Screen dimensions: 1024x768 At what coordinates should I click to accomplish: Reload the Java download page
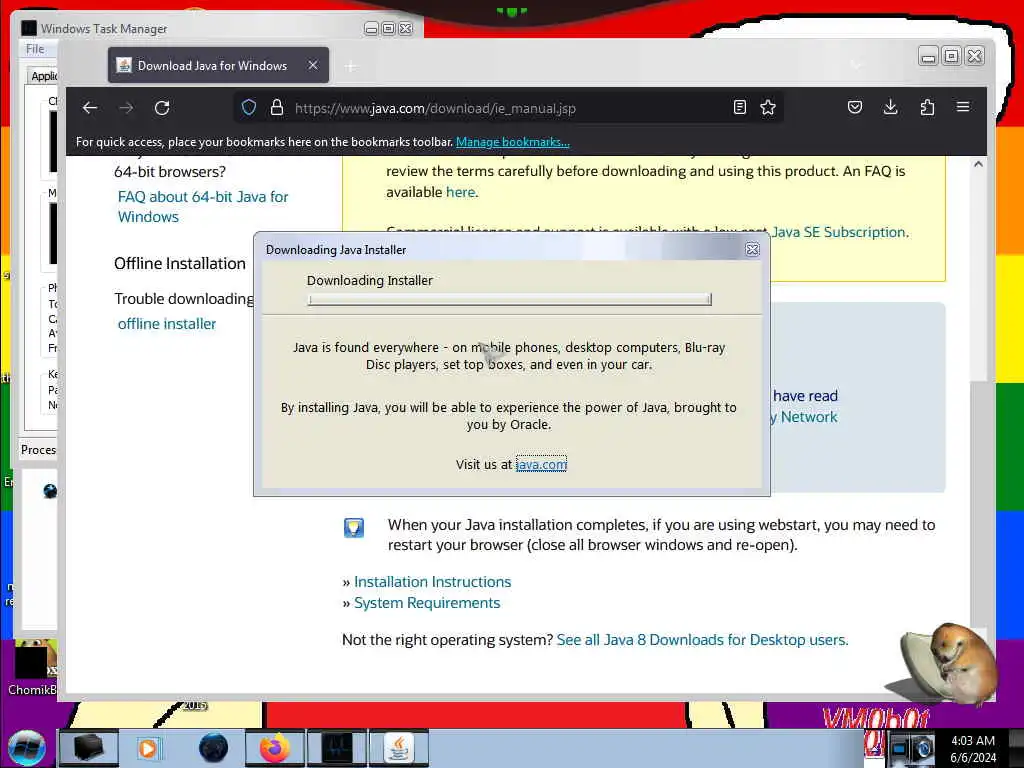coord(162,108)
